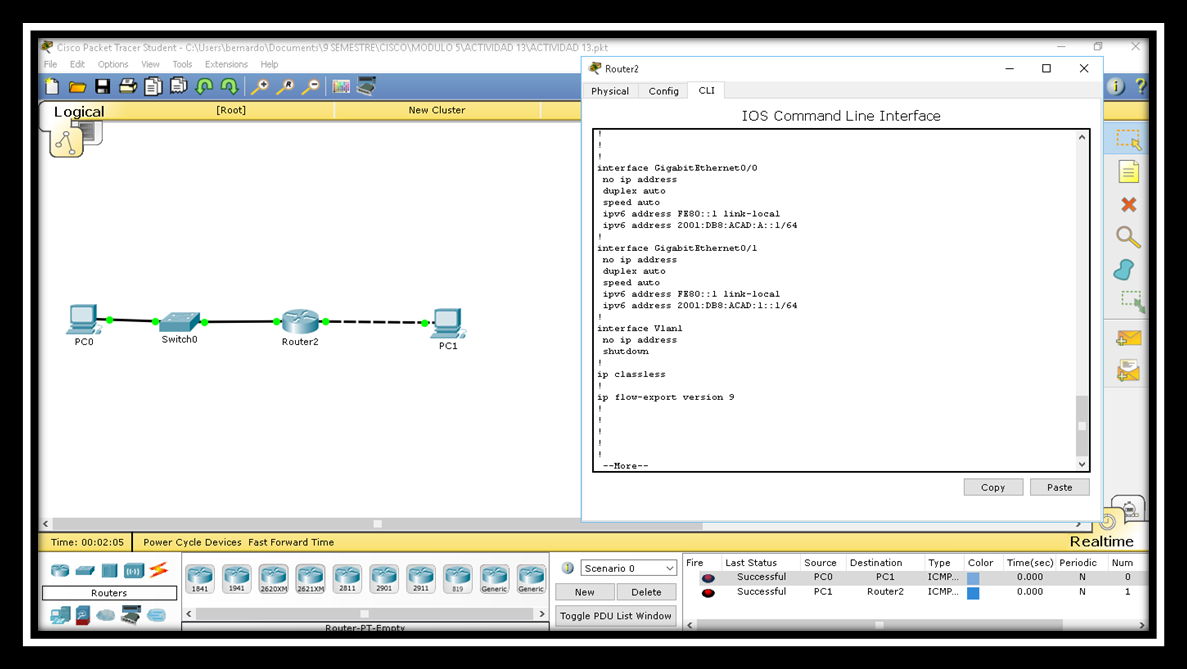This screenshot has width=1187, height=669.
Task: Open the Extensions menu
Action: pyautogui.click(x=226, y=64)
